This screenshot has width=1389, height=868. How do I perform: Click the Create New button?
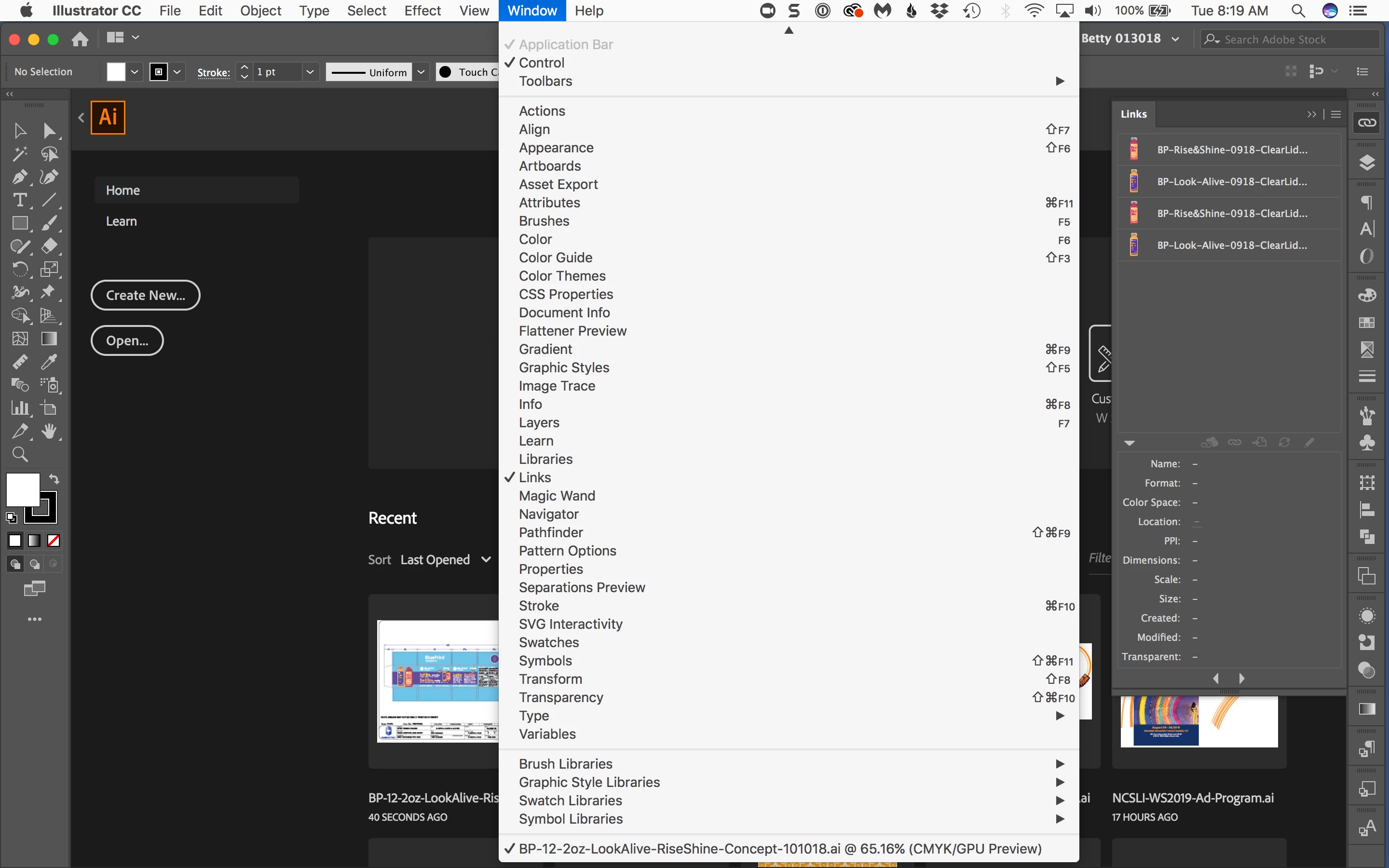(x=145, y=295)
